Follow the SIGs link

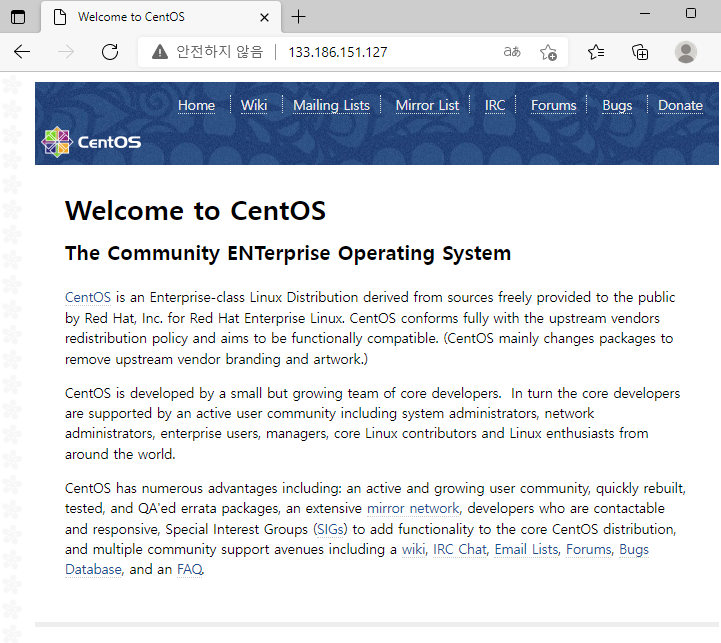pyautogui.click(x=330, y=529)
